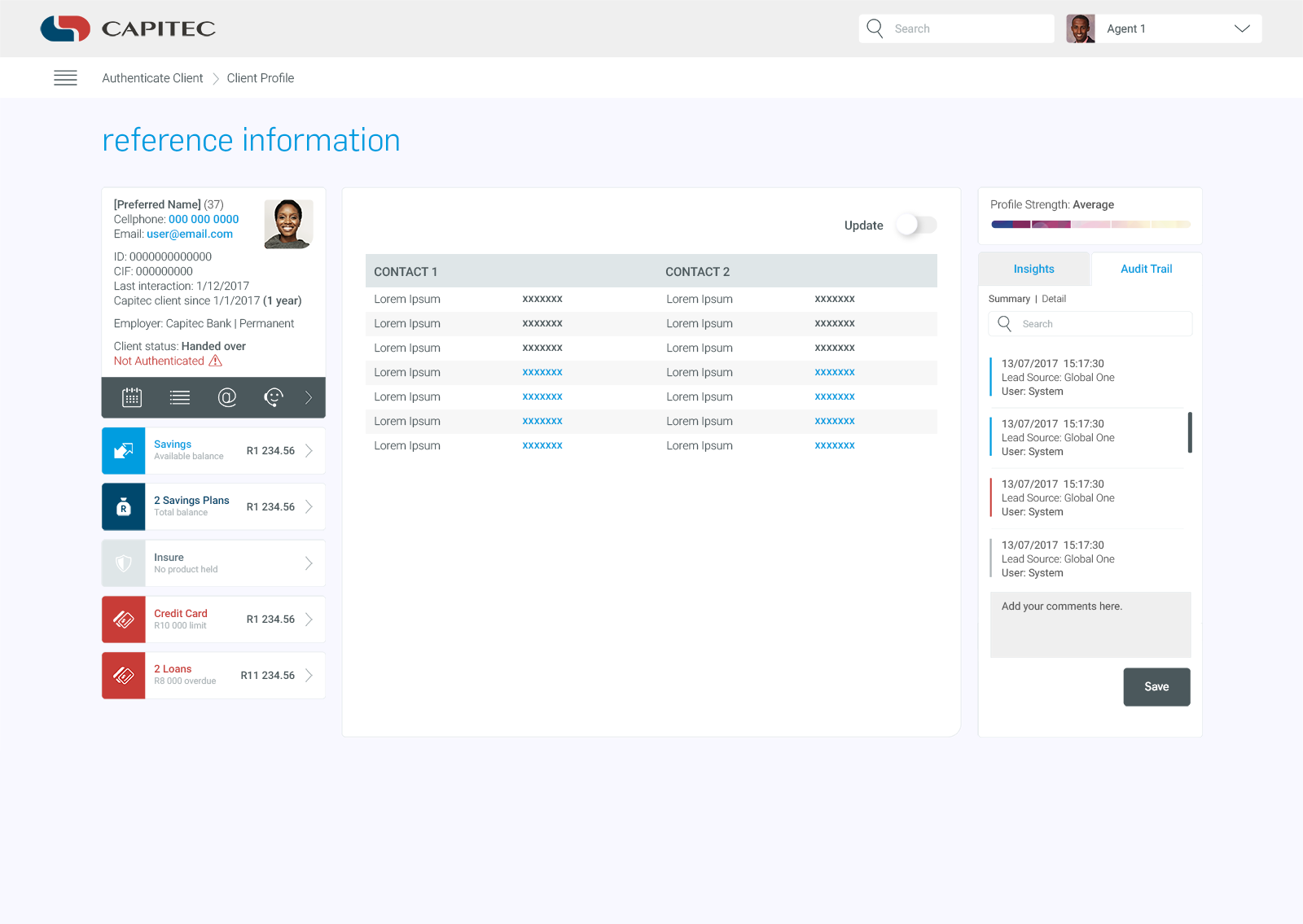Viewport: 1303px width, 924px height.
Task: Expand the Credit Card row chevron
Action: (309, 620)
